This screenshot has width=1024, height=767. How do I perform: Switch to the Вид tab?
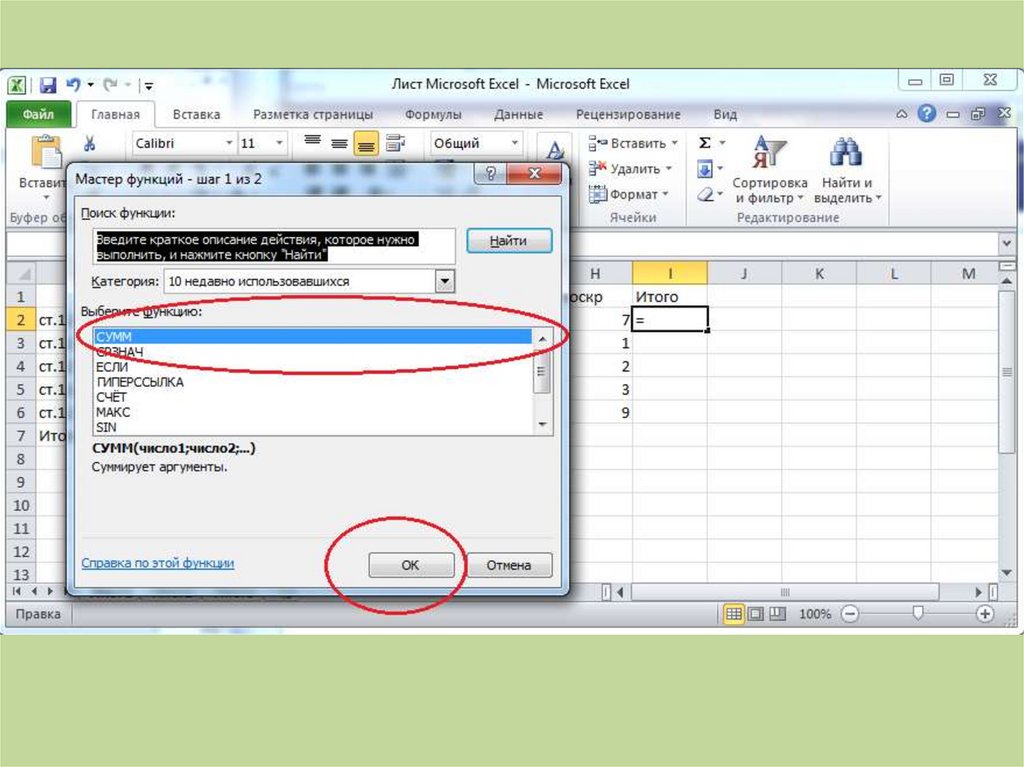pos(725,114)
